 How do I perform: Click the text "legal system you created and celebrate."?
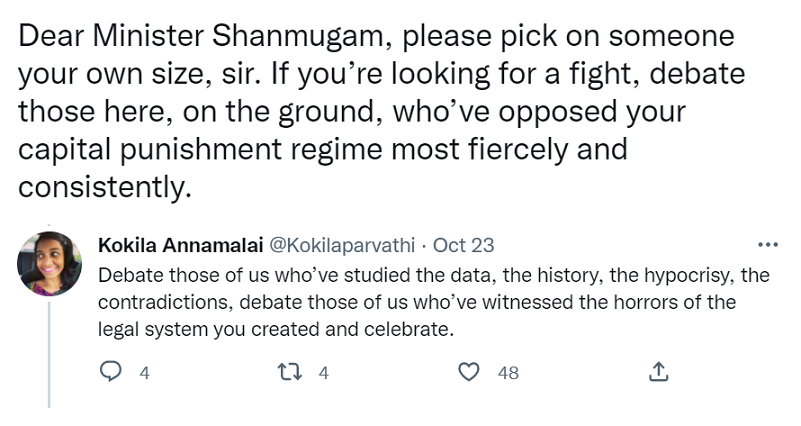(277, 327)
